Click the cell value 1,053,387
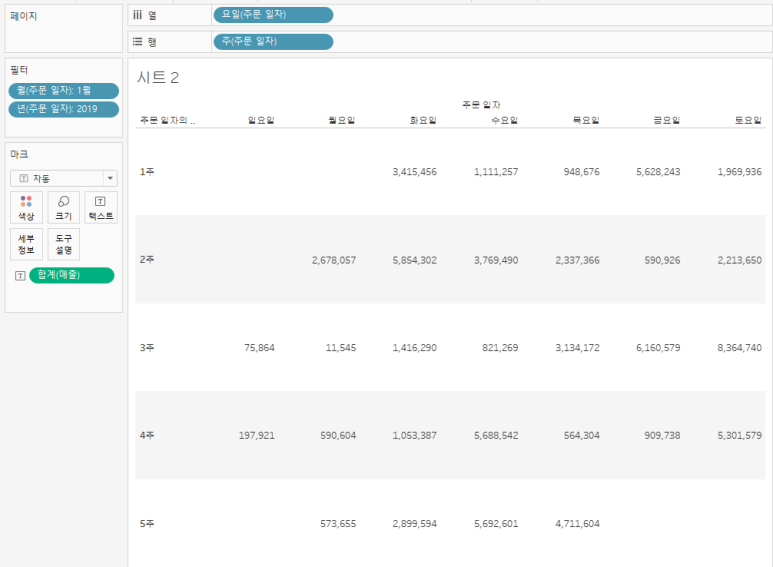Screen dimensions: 773x567 point(415,436)
